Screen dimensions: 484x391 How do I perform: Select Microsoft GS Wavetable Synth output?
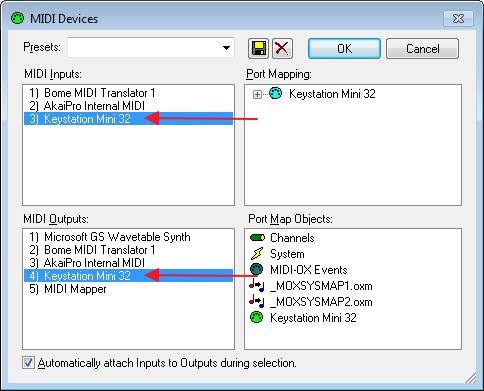(110, 237)
